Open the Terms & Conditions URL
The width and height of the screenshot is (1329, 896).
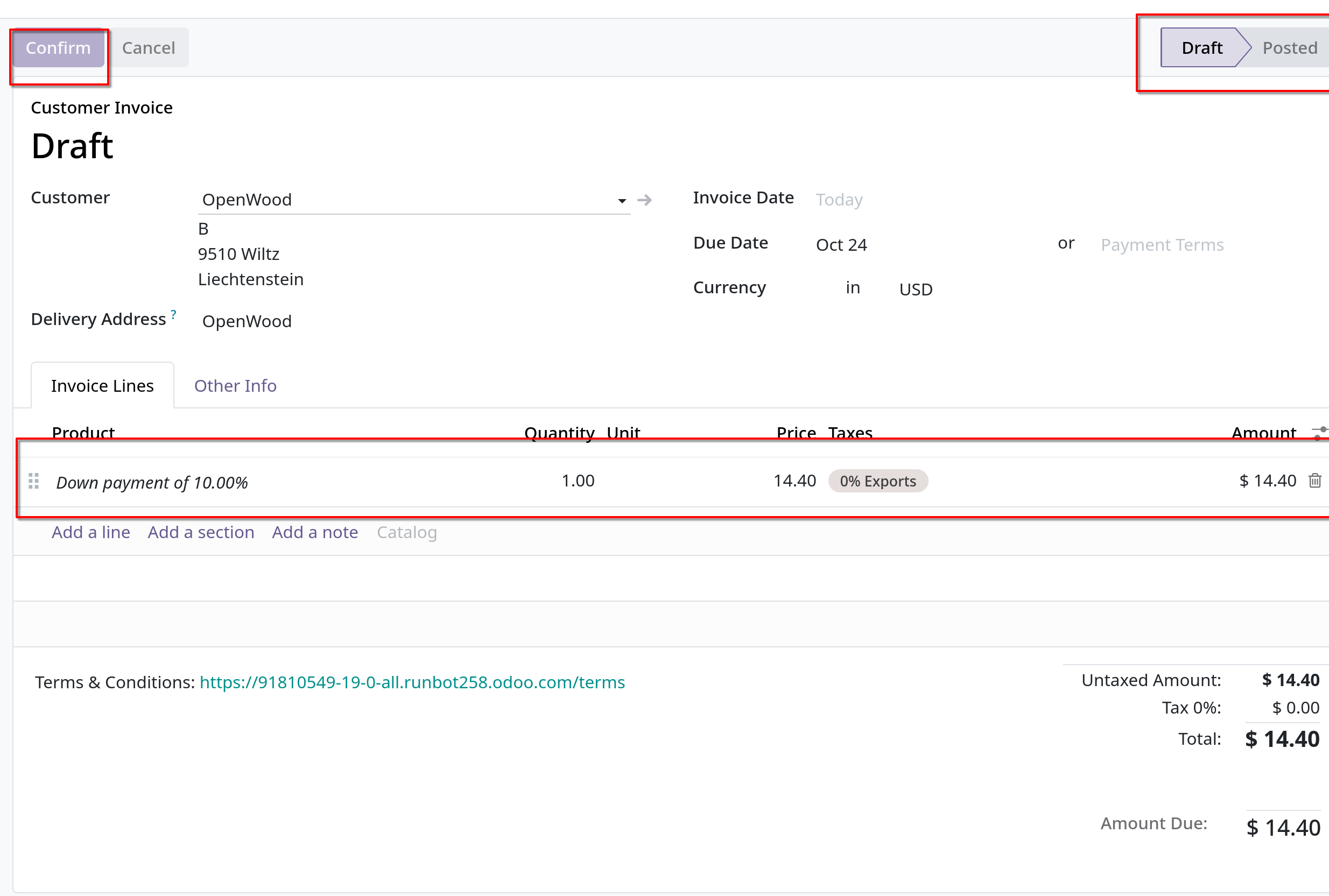point(412,682)
